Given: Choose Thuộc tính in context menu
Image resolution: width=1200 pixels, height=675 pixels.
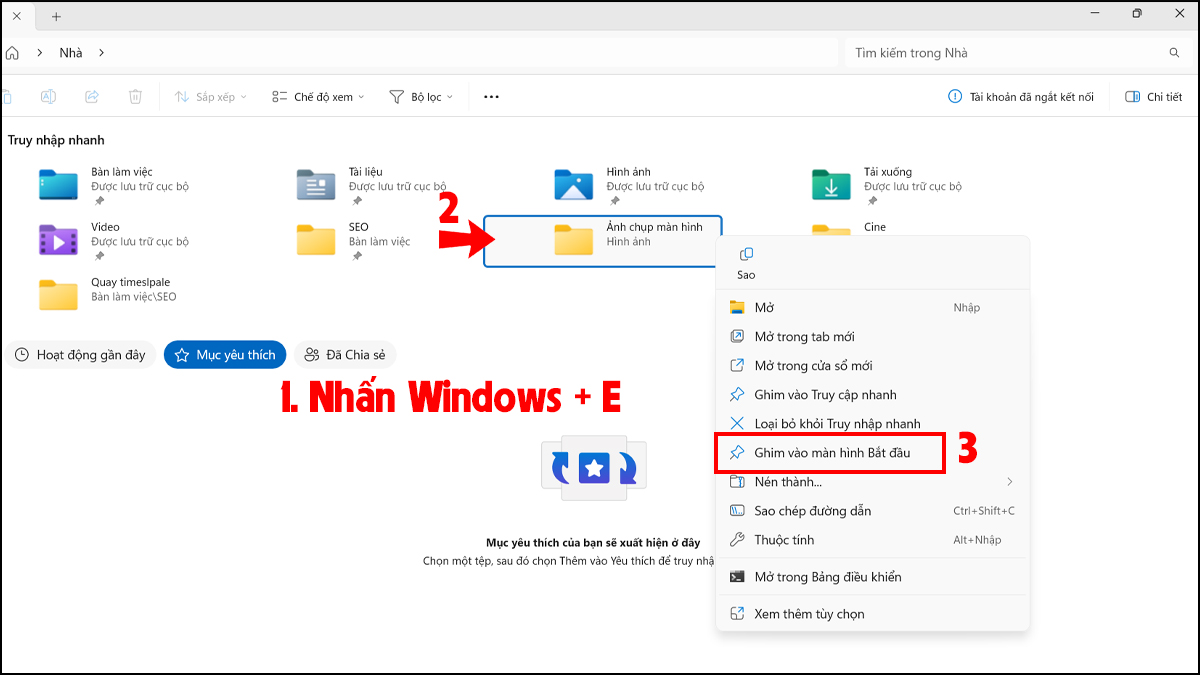Looking at the screenshot, I should point(872,540).
